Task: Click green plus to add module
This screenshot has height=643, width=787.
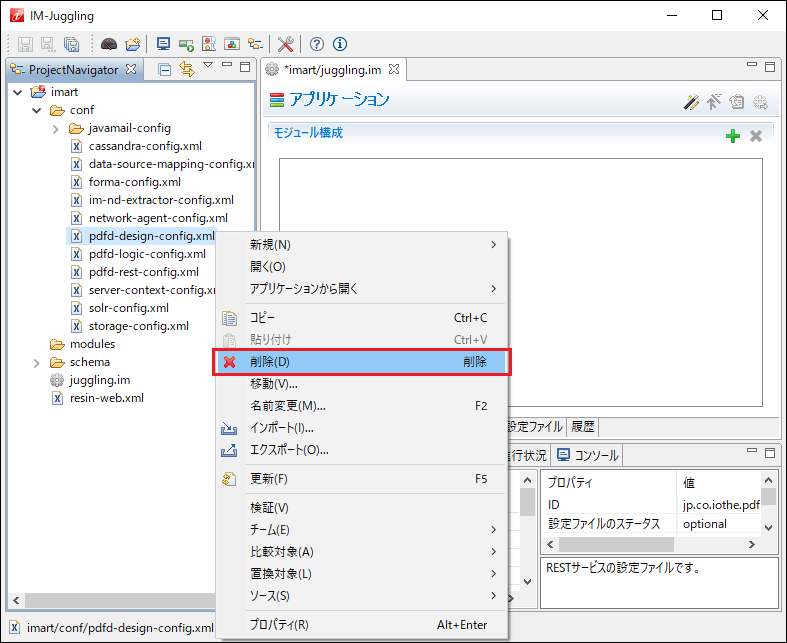Action: [733, 136]
